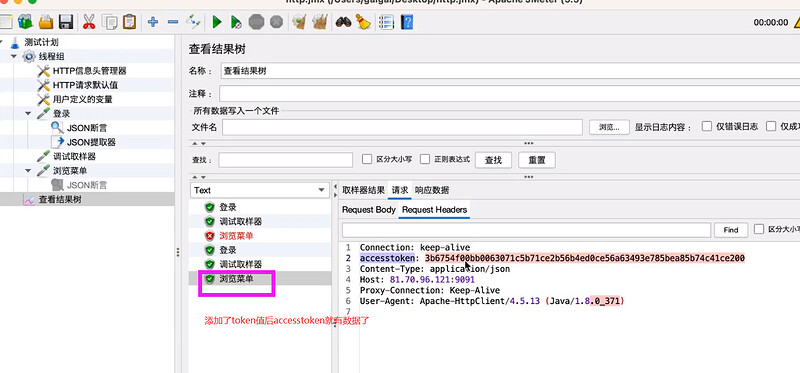Click the 查找 search button
The height and width of the screenshot is (373, 800).
pos(493,160)
